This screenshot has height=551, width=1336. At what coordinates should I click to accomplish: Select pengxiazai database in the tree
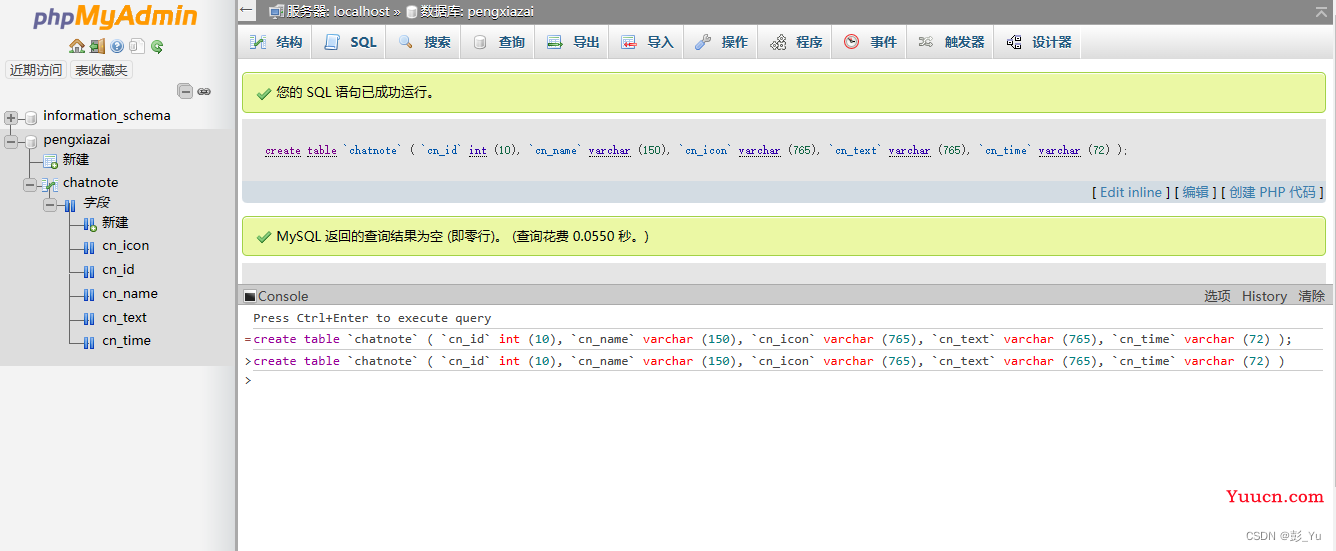point(77,140)
